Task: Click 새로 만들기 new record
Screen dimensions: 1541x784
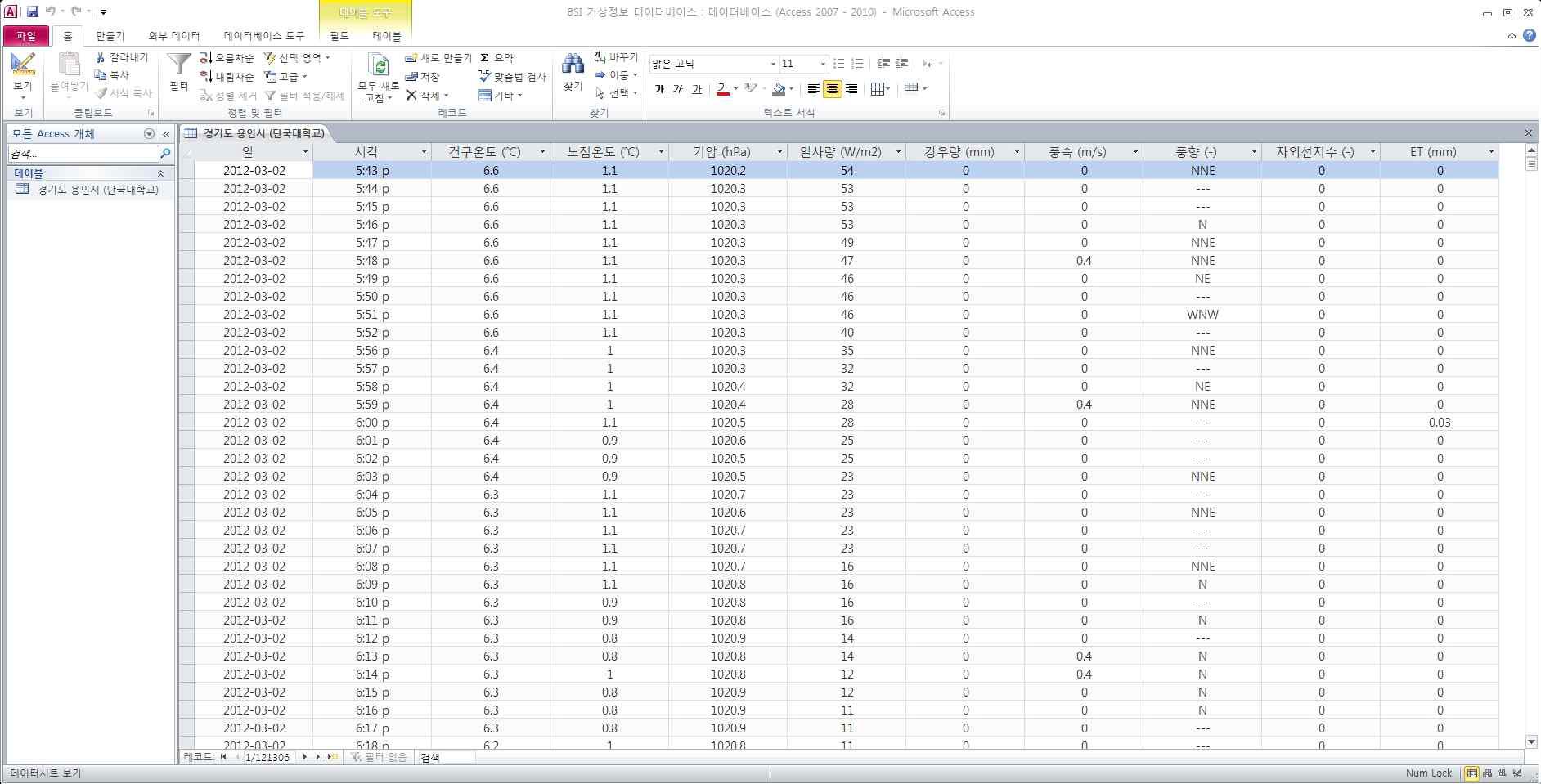Action: pyautogui.click(x=438, y=58)
